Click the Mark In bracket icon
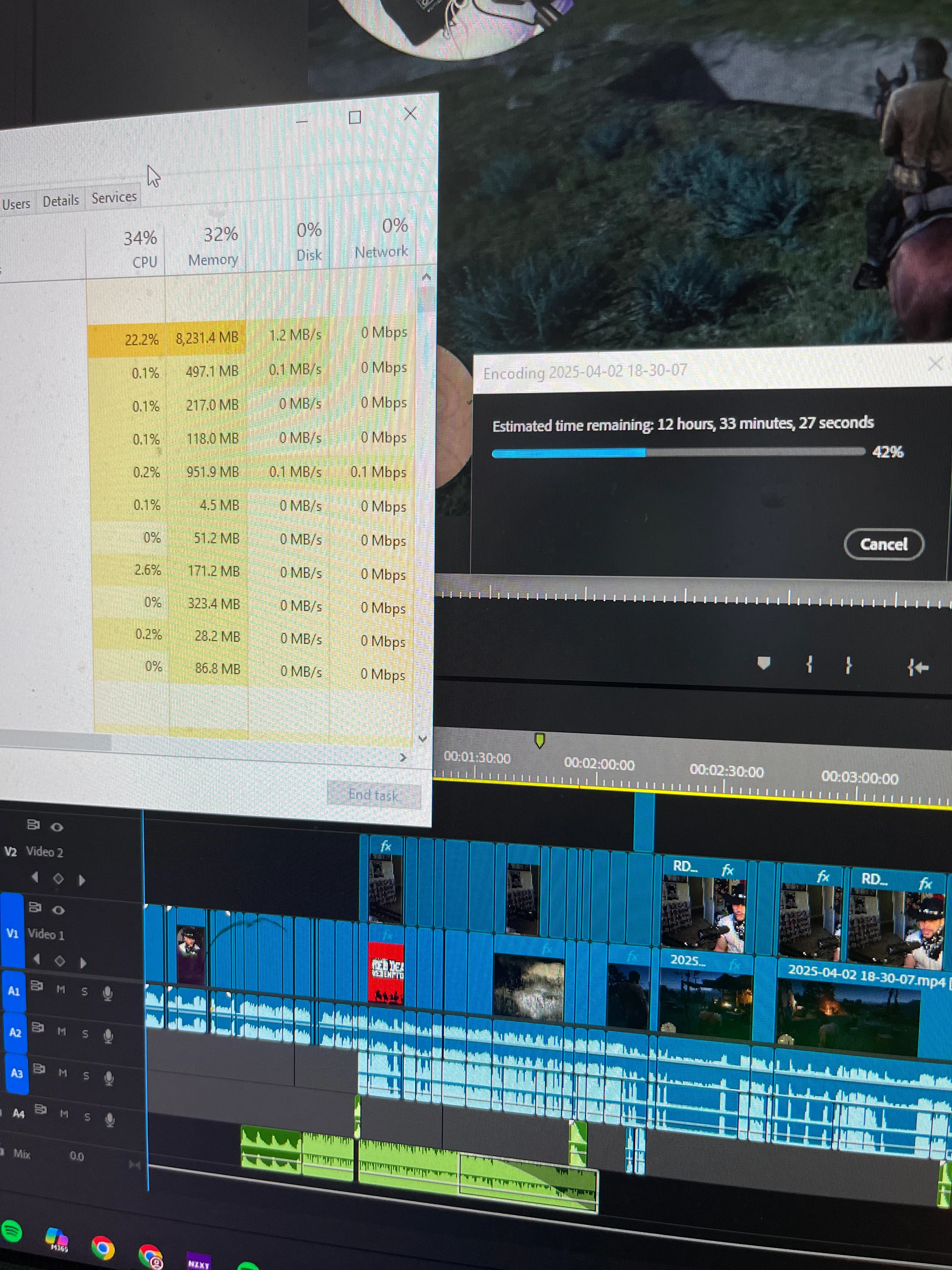The height and width of the screenshot is (1270, 952). point(809,665)
